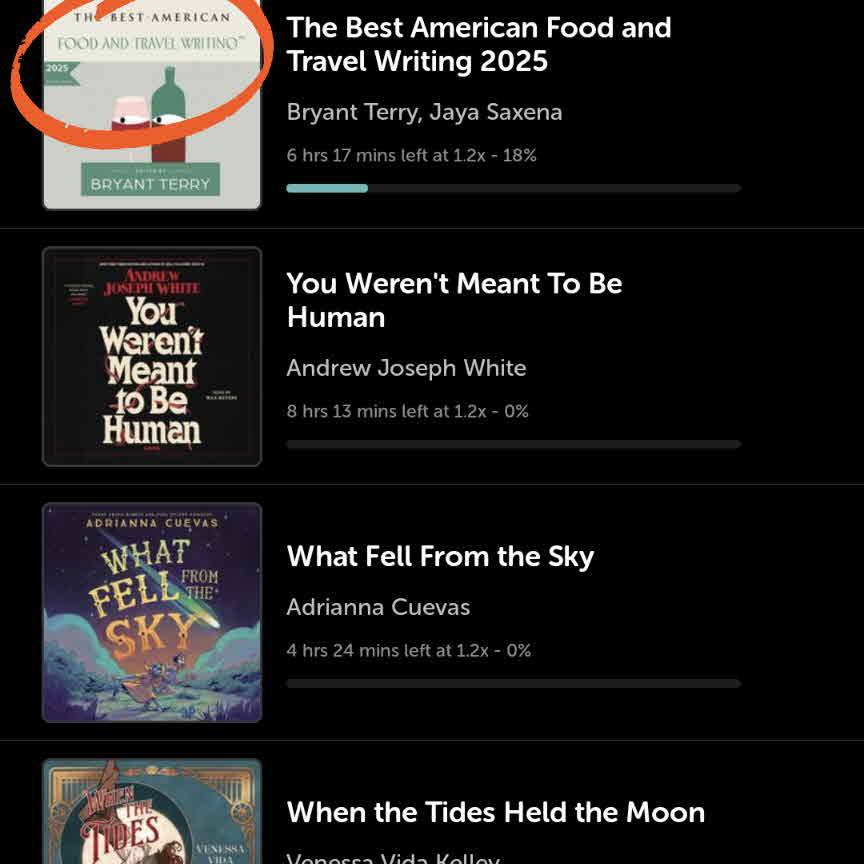The image size is (864, 864).
Task: Click author names Bryant Terry, Jaya Saxena
Action: [x=424, y=112]
